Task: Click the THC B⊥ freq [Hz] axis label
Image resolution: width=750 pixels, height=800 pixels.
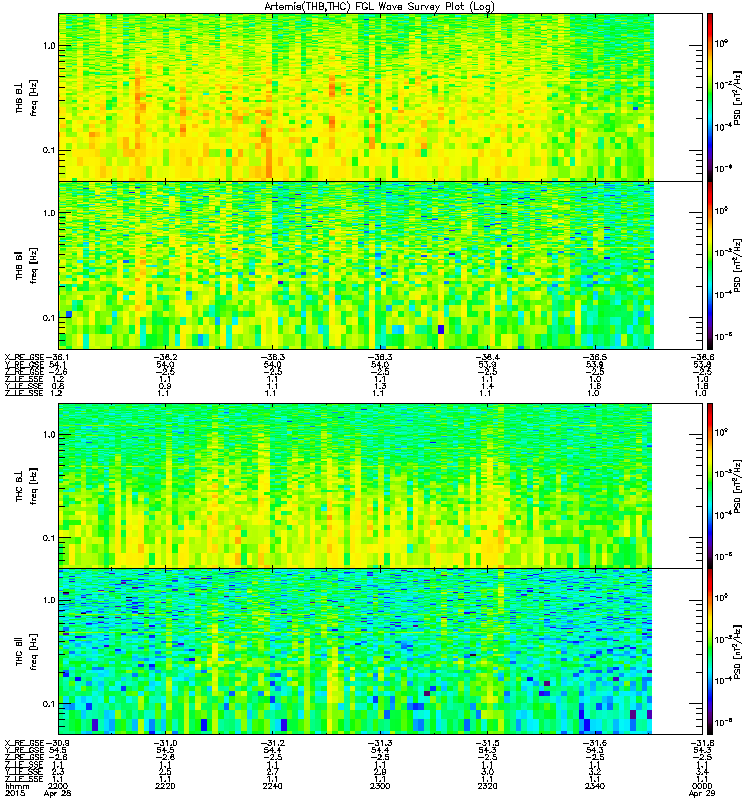Action: [27, 486]
